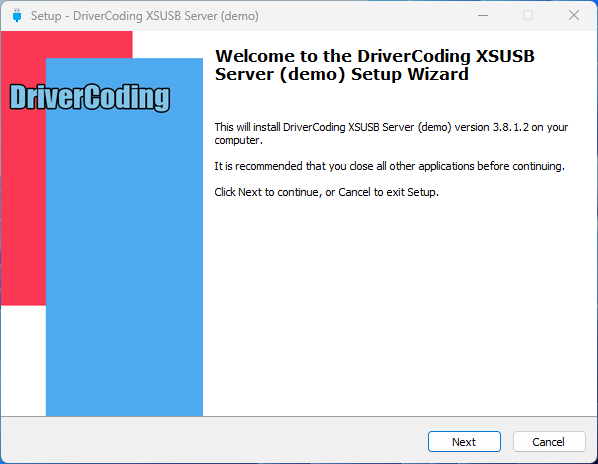Close the Setup wizard window
598x464 pixels.
coord(574,16)
